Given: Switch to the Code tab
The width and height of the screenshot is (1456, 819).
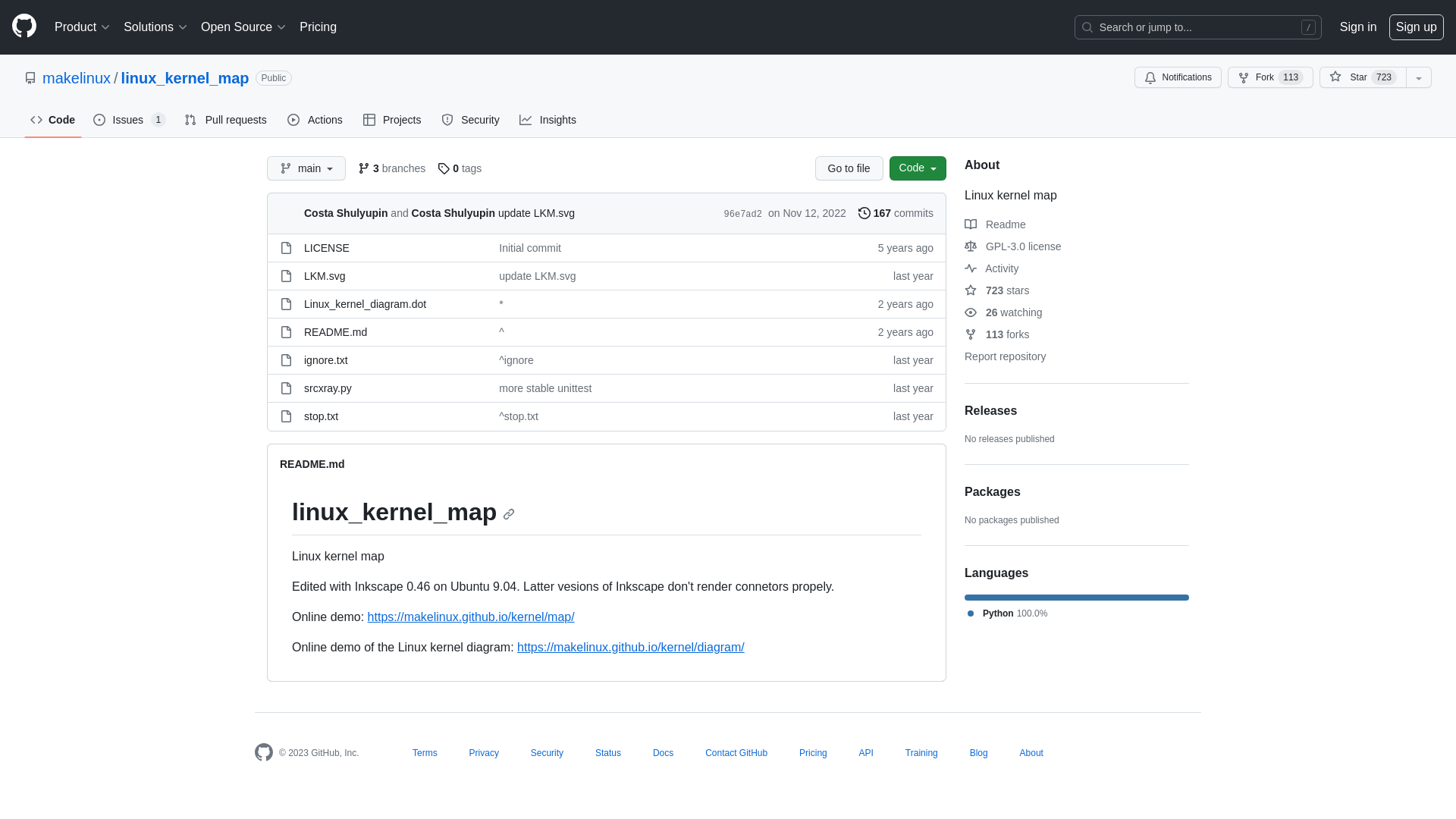Looking at the screenshot, I should click(53, 120).
